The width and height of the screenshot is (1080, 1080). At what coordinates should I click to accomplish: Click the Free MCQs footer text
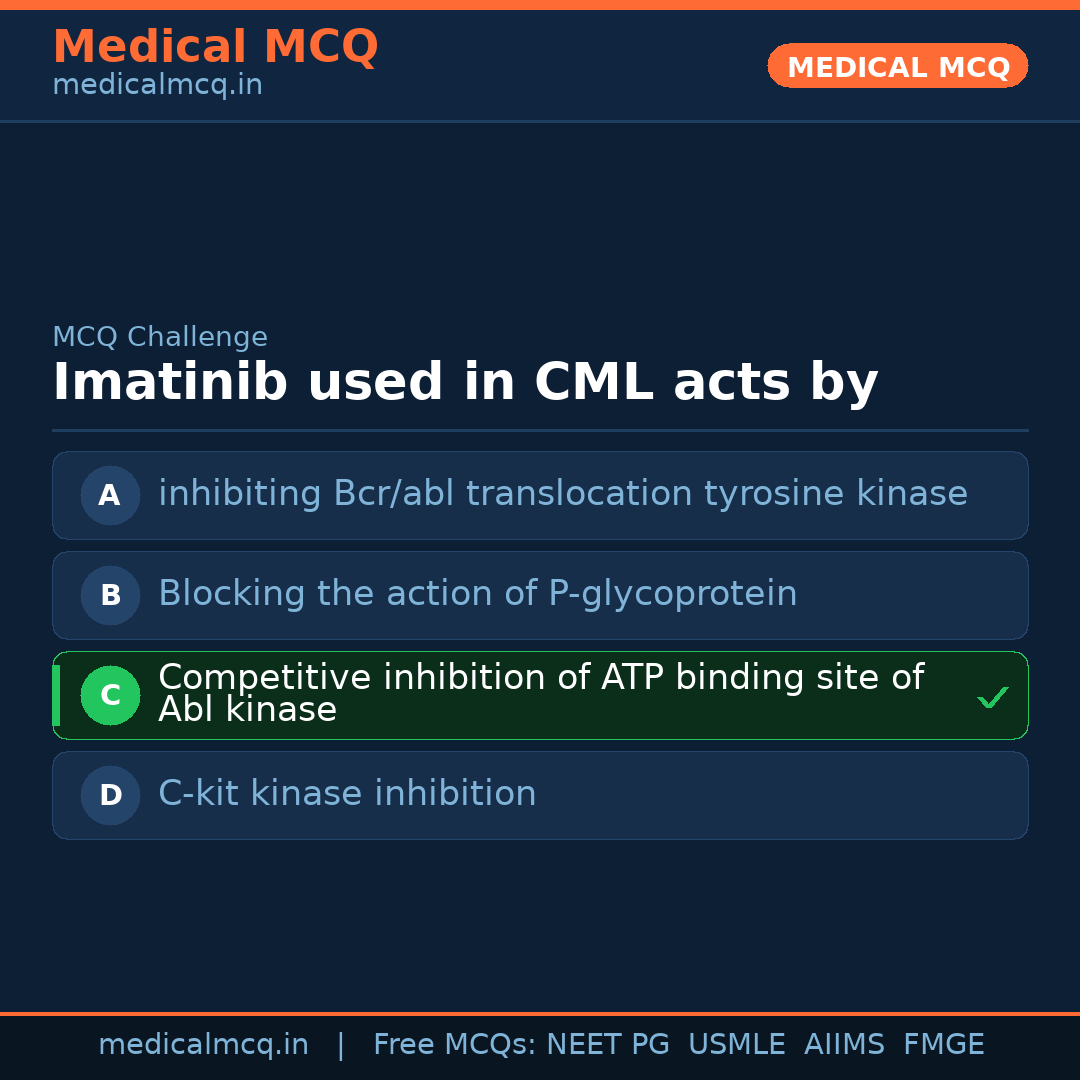tap(454, 1045)
